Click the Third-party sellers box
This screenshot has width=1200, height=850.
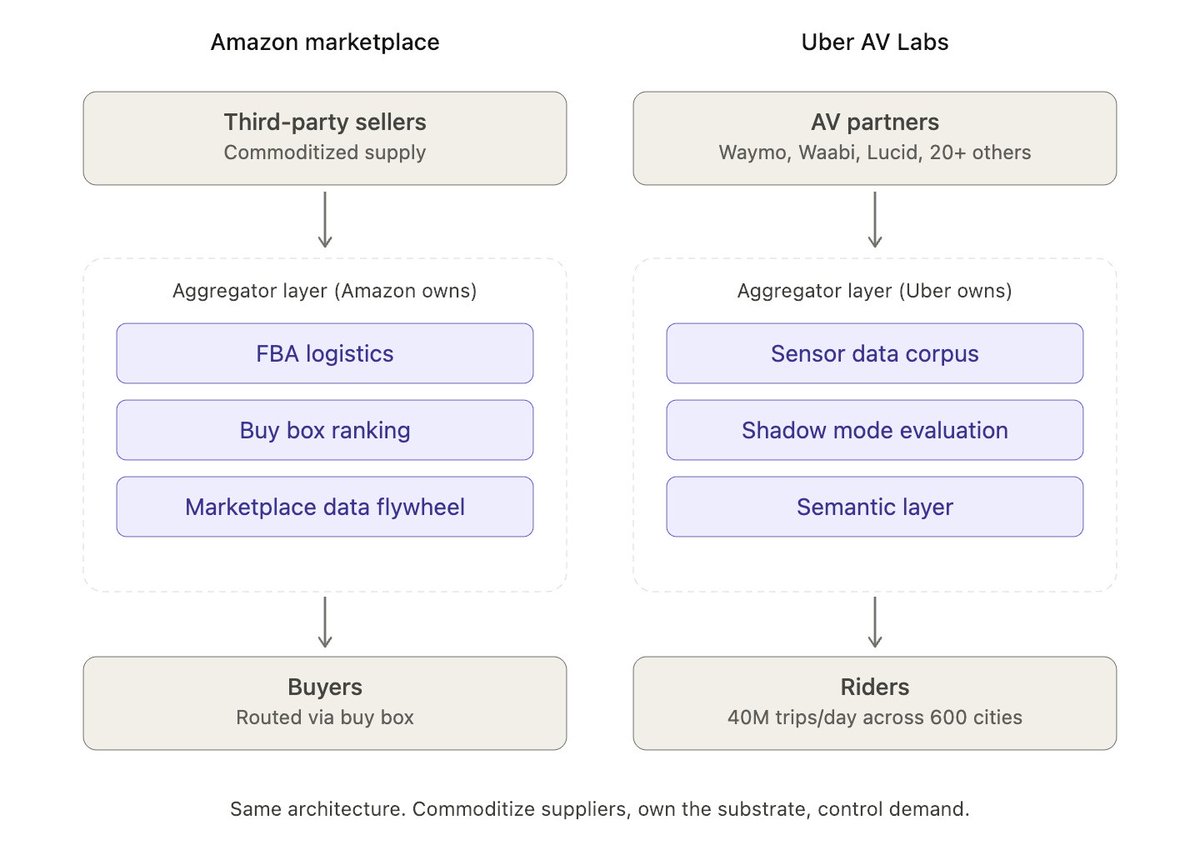pos(325,138)
